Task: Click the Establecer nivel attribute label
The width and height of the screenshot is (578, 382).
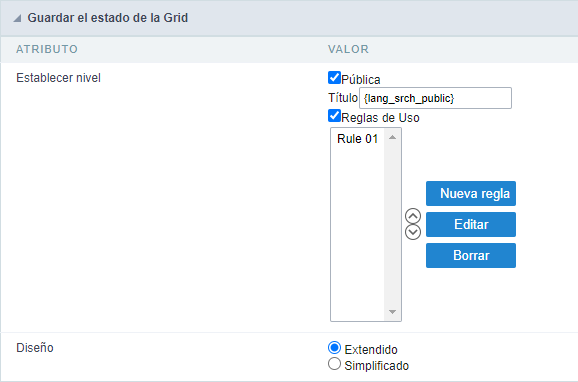Action: [x=58, y=78]
